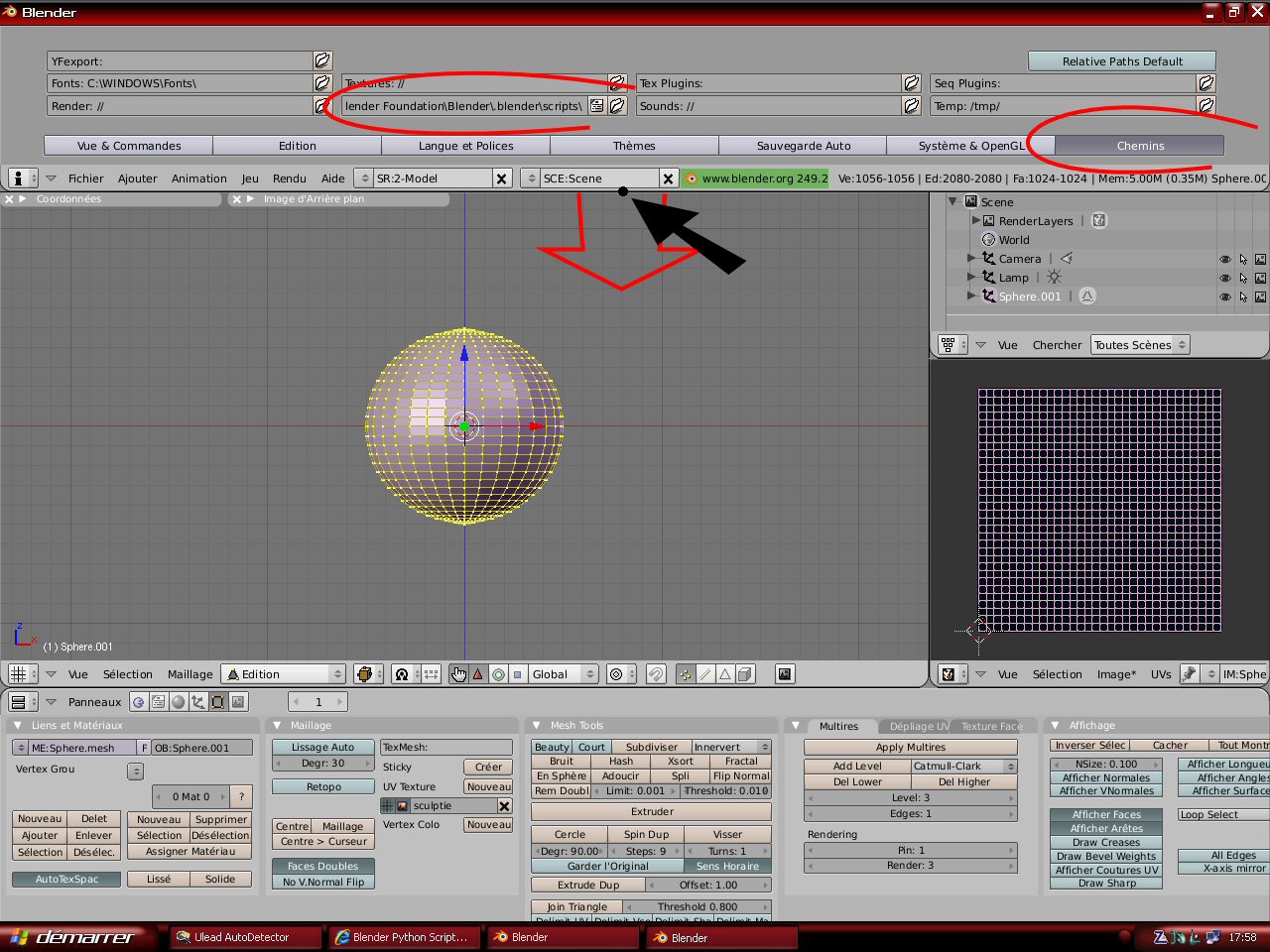Toggle Sphere.001 visibility eye in outliner
Screen dimensions: 1270x952
(x=1225, y=297)
